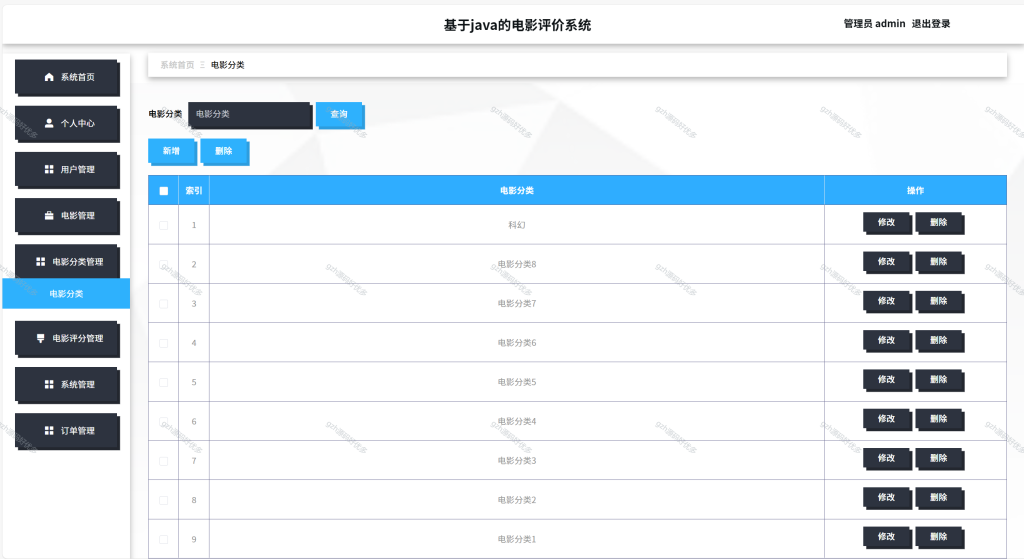This screenshot has width=1024, height=559.
Task: Click the grid icon beside 订单管理
Action: [49, 430]
